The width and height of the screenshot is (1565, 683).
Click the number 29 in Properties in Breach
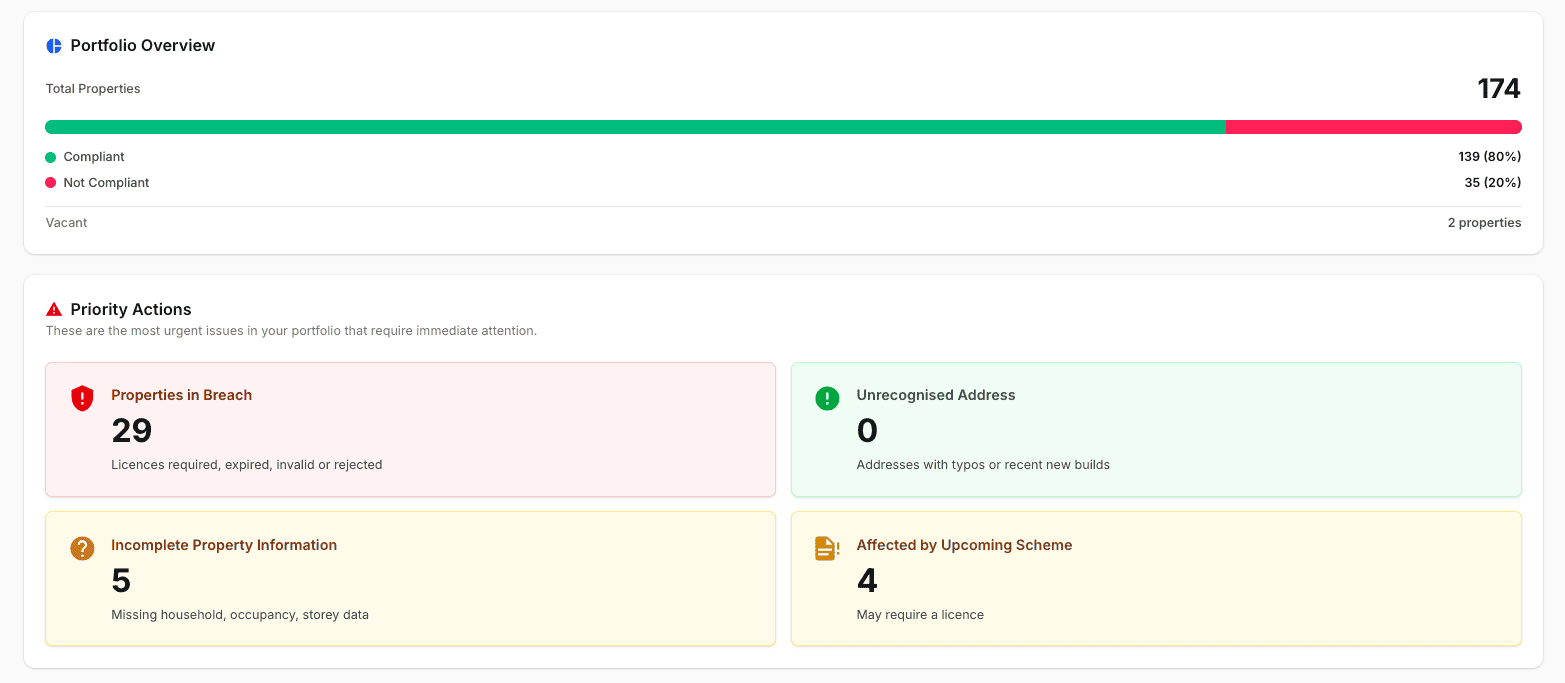tap(132, 431)
